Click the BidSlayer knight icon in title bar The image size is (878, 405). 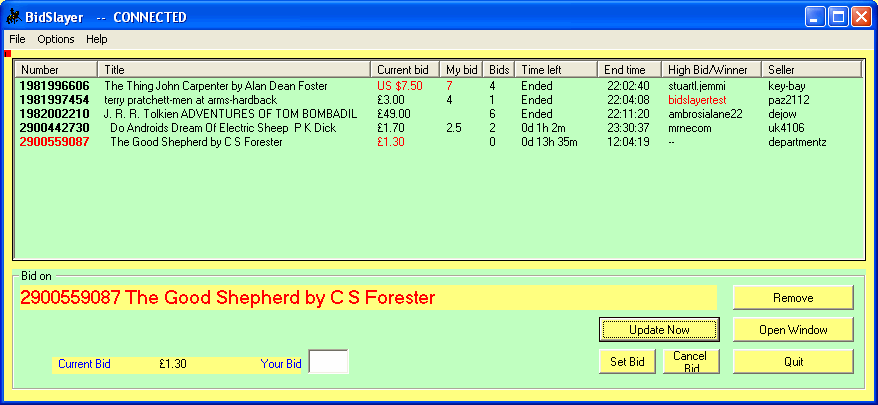coord(13,17)
